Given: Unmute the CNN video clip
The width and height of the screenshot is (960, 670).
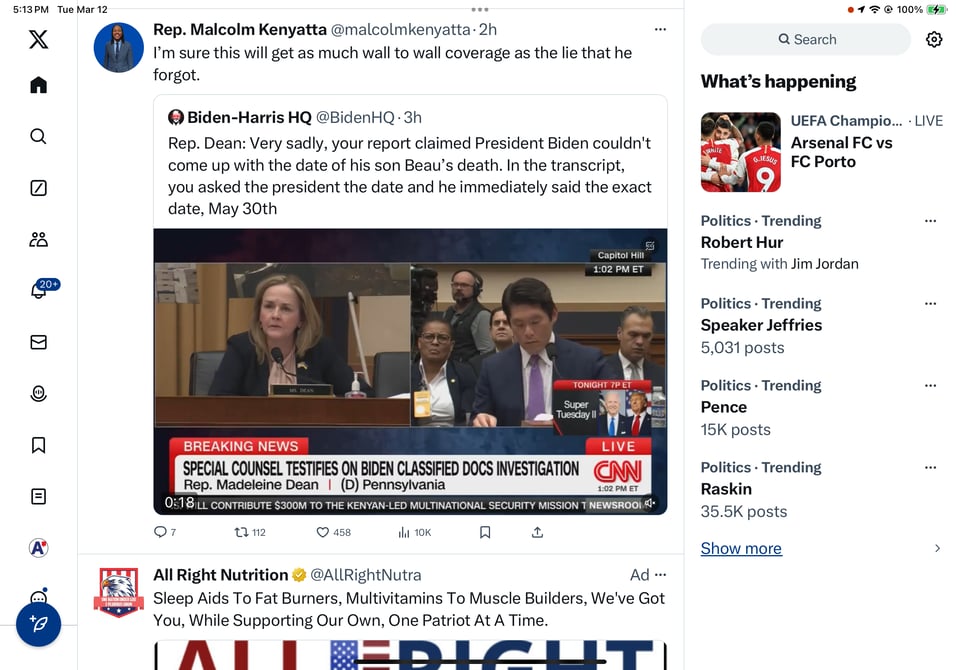Looking at the screenshot, I should [650, 503].
